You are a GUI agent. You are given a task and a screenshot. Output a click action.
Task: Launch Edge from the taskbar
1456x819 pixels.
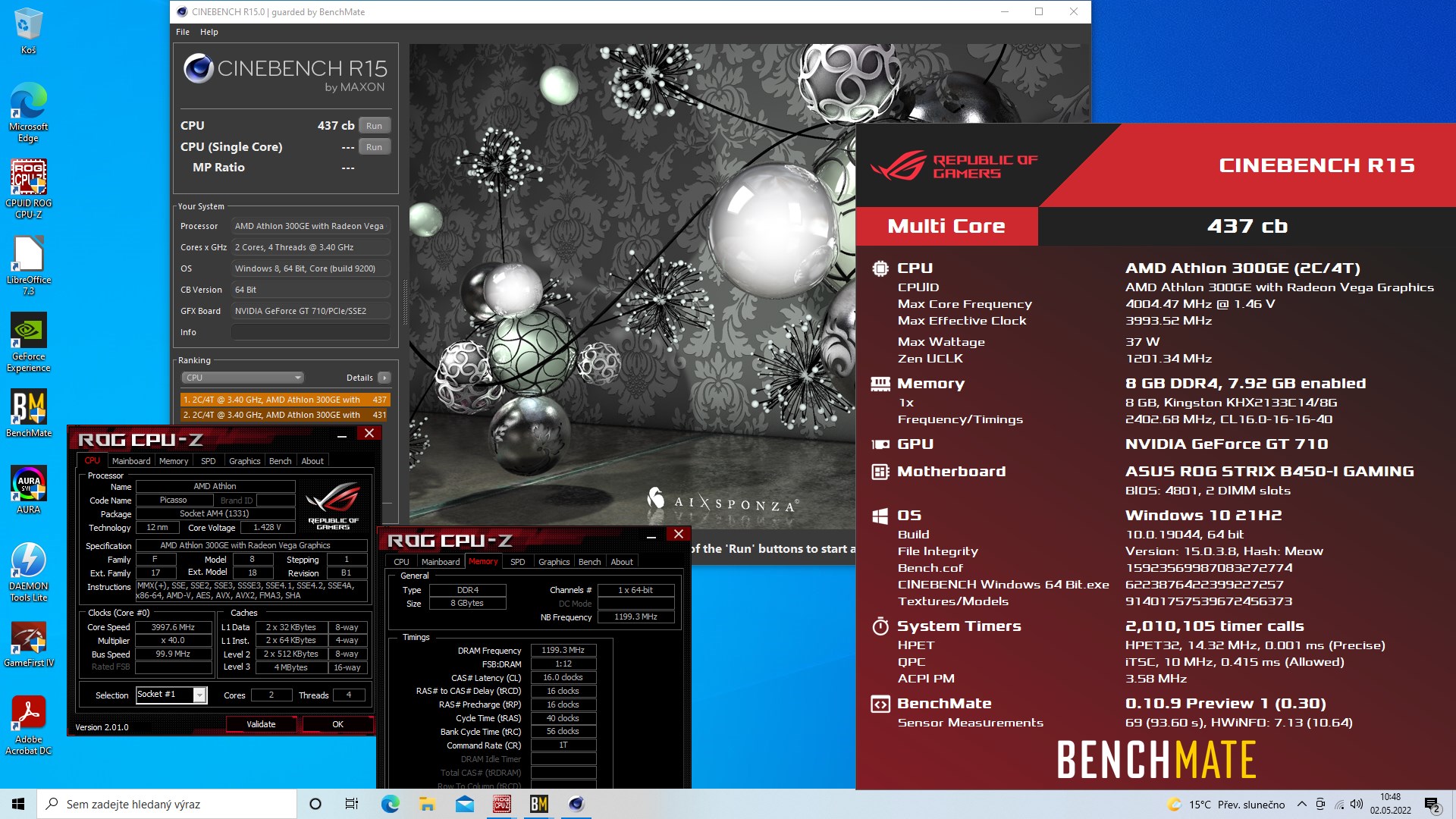390,804
